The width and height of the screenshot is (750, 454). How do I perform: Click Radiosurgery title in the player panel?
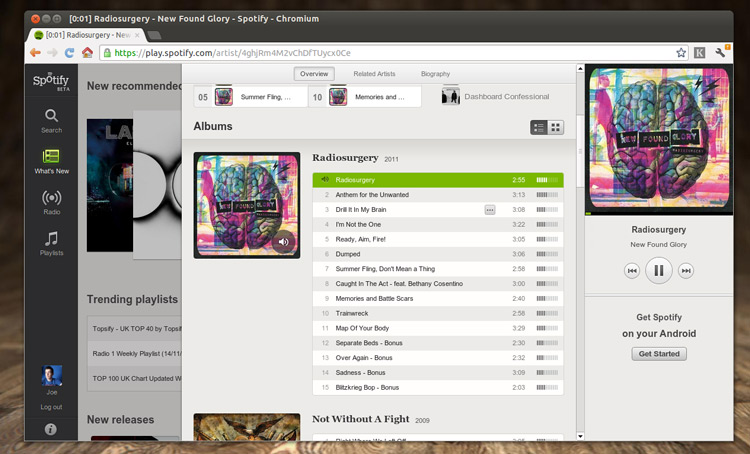click(659, 230)
